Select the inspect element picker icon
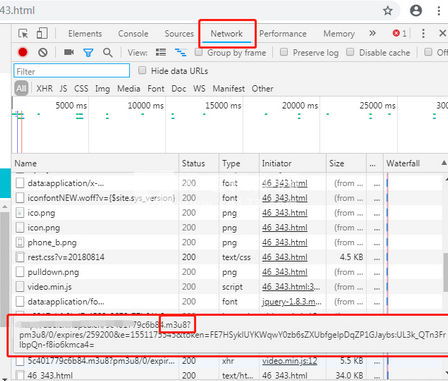 coord(23,34)
